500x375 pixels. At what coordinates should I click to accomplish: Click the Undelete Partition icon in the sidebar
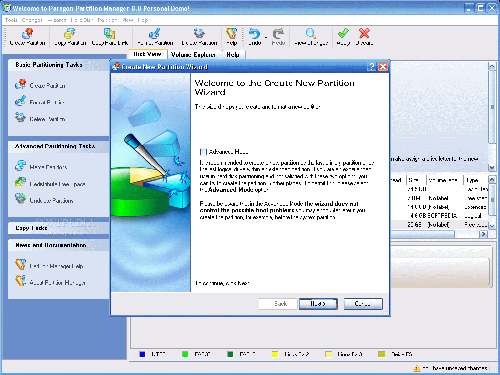click(x=20, y=199)
